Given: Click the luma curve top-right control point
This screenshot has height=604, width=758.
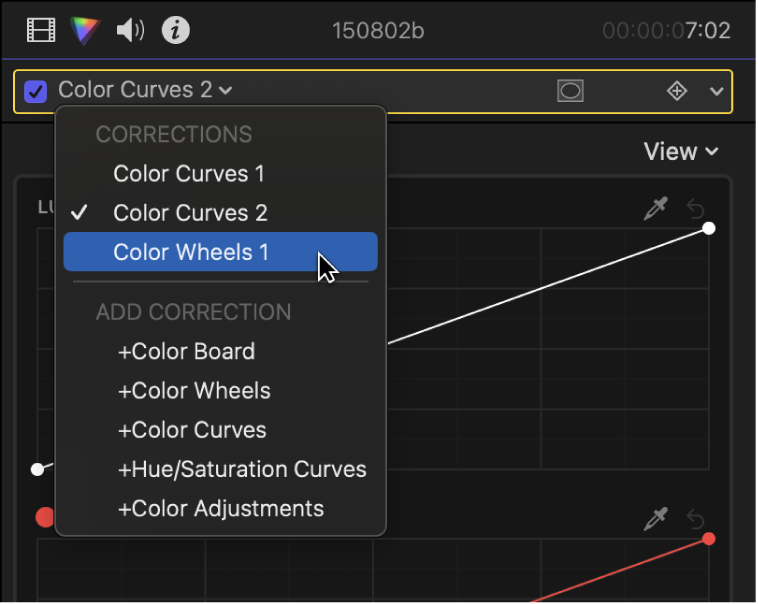Looking at the screenshot, I should (709, 228).
